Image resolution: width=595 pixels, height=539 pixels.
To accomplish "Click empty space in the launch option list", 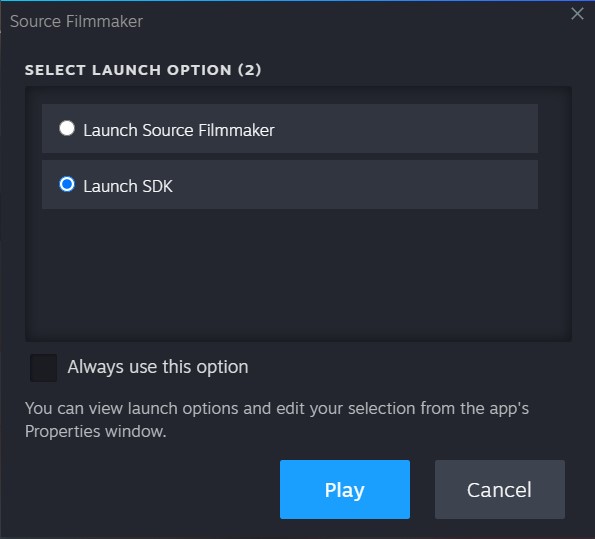I will pos(298,273).
